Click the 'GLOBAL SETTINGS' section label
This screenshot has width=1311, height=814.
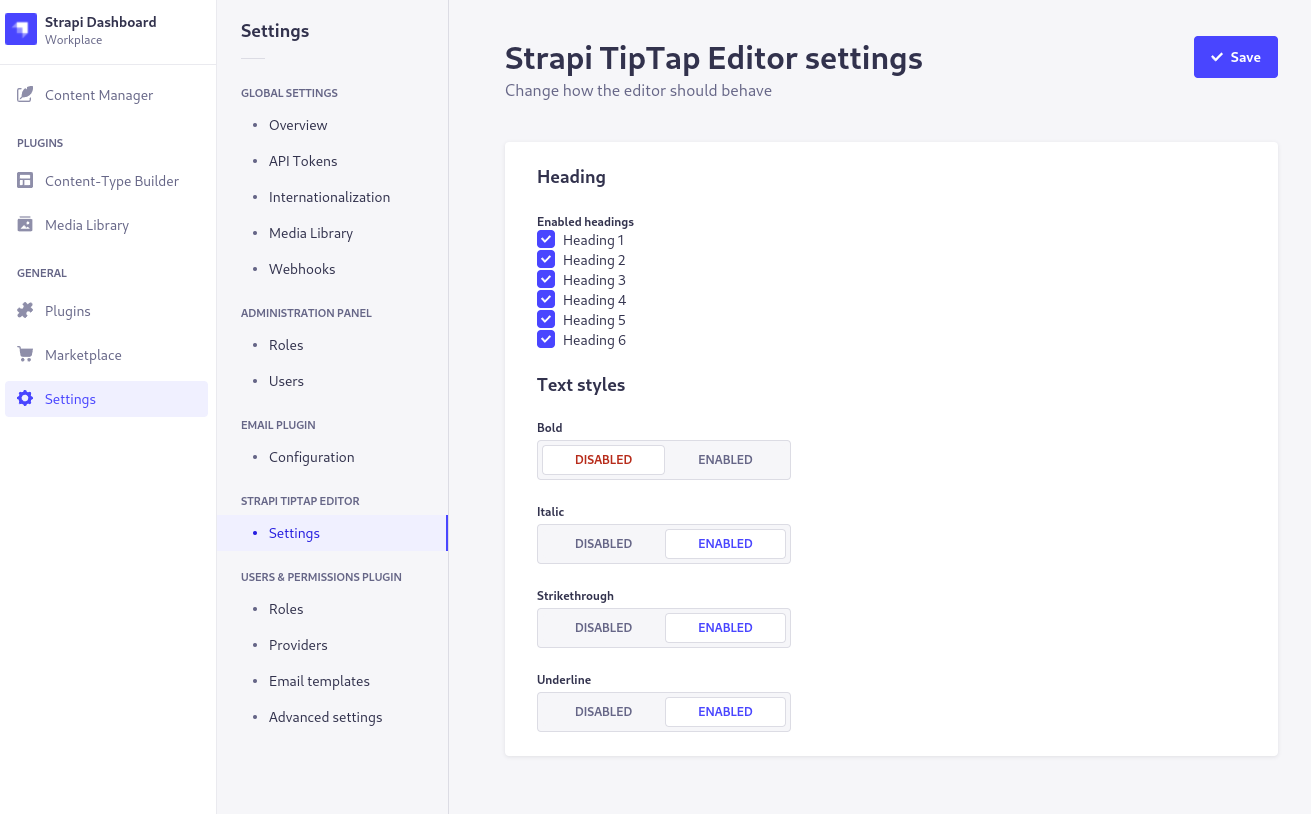tap(289, 93)
